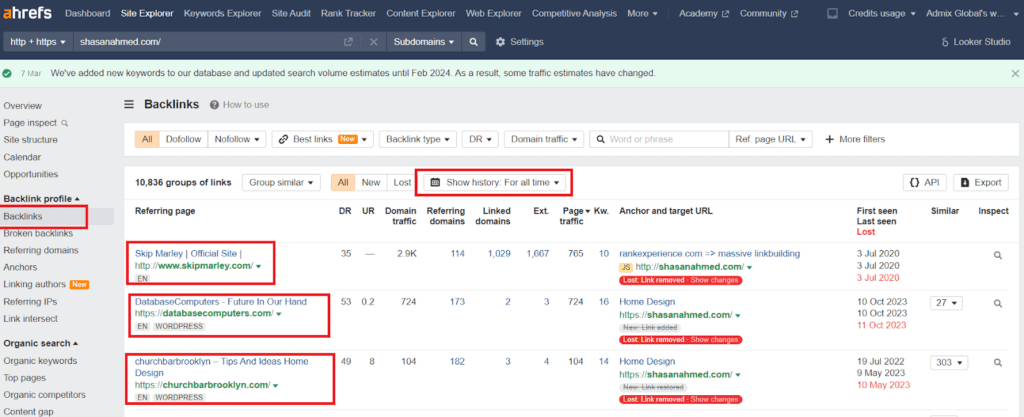Open Competitive Analysis in top navigation
Viewport: 1024px width, 417px height.
coord(574,13)
